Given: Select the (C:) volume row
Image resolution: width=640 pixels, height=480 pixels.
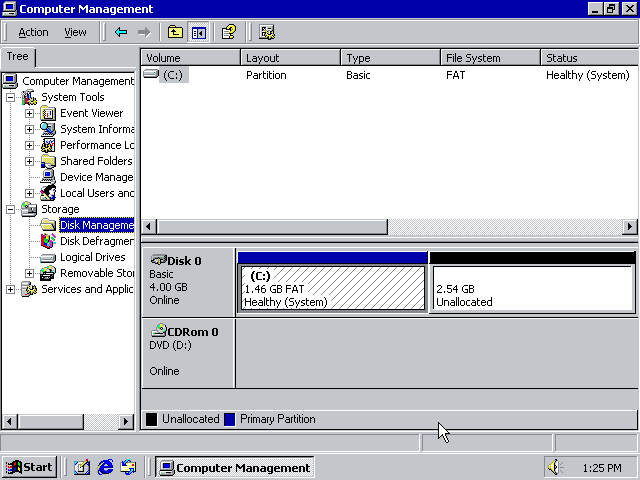Looking at the screenshot, I should 389,75.
